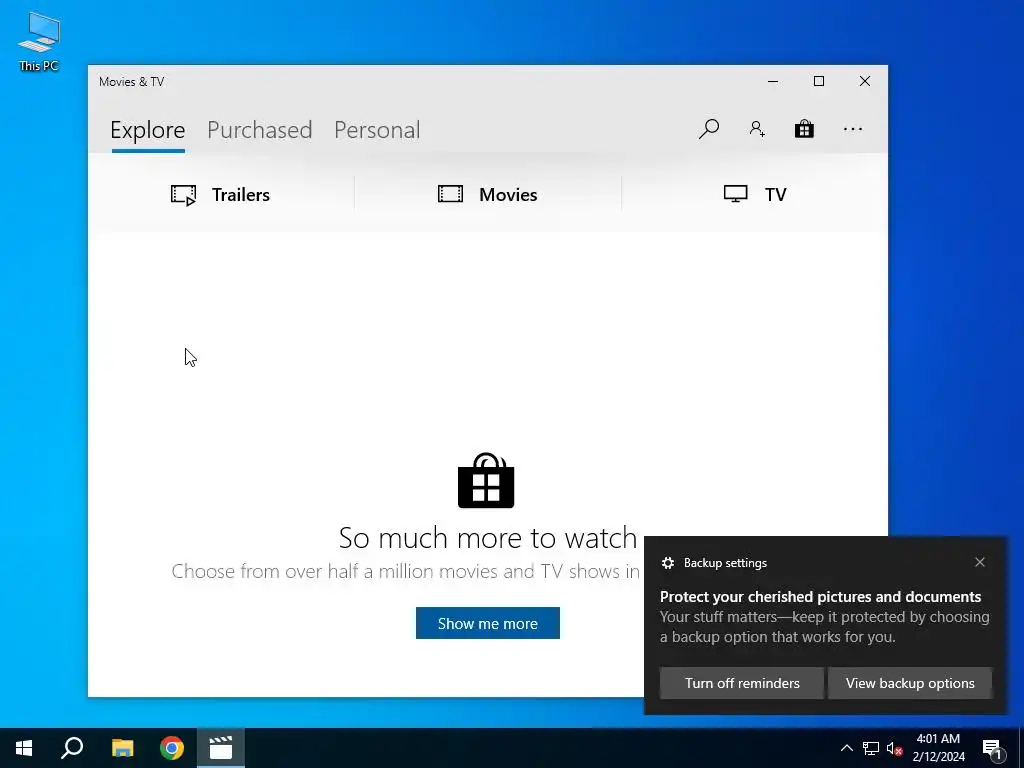This screenshot has width=1024, height=768.
Task: Minimize the Movies & TV window
Action: pos(773,81)
